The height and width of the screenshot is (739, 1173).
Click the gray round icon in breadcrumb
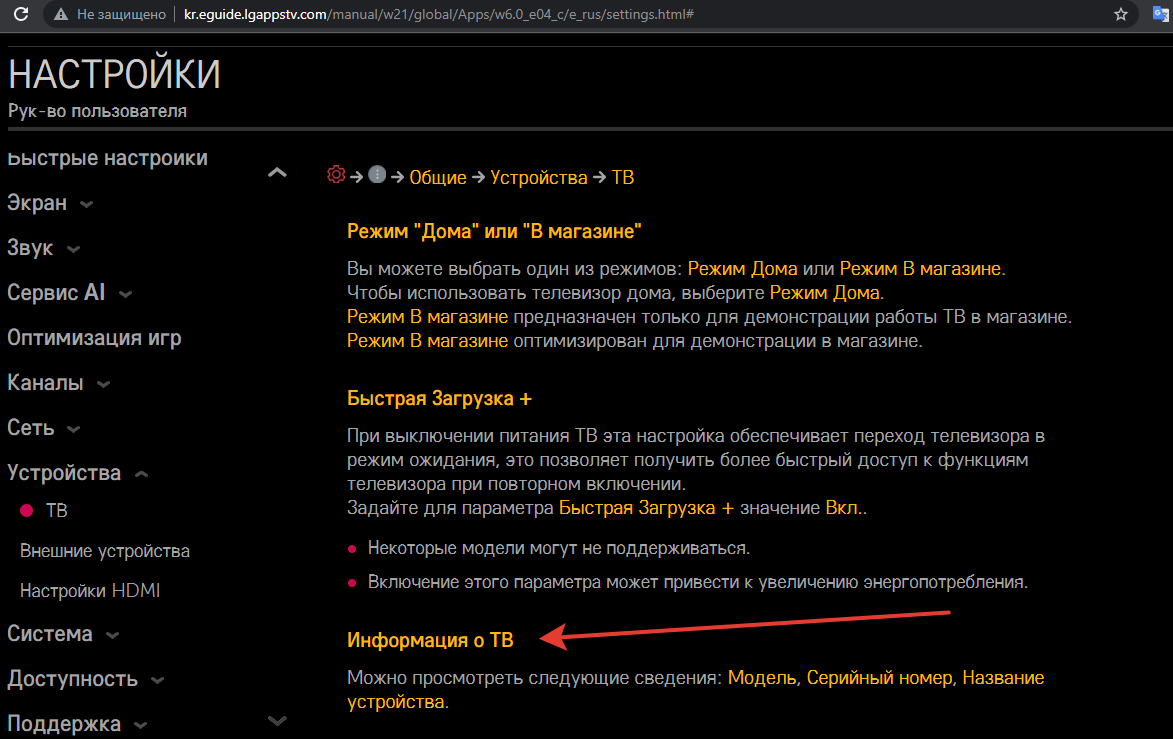(377, 175)
